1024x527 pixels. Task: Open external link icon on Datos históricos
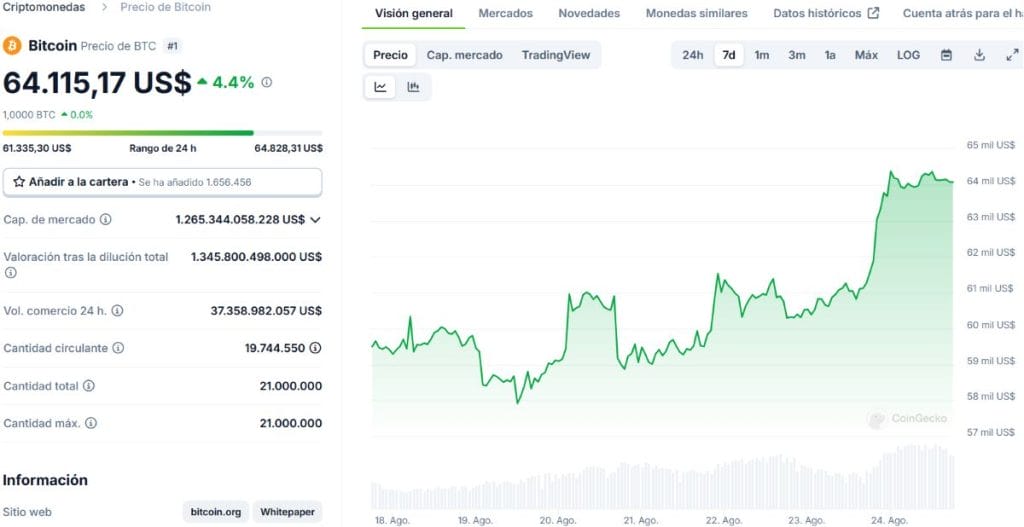pos(873,13)
